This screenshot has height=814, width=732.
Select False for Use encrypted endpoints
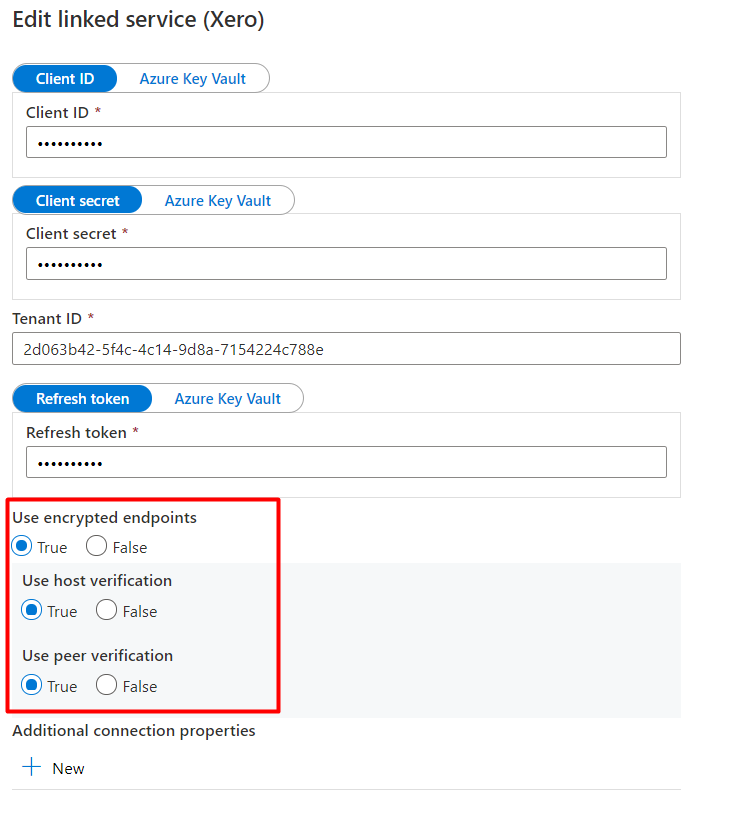pos(97,546)
